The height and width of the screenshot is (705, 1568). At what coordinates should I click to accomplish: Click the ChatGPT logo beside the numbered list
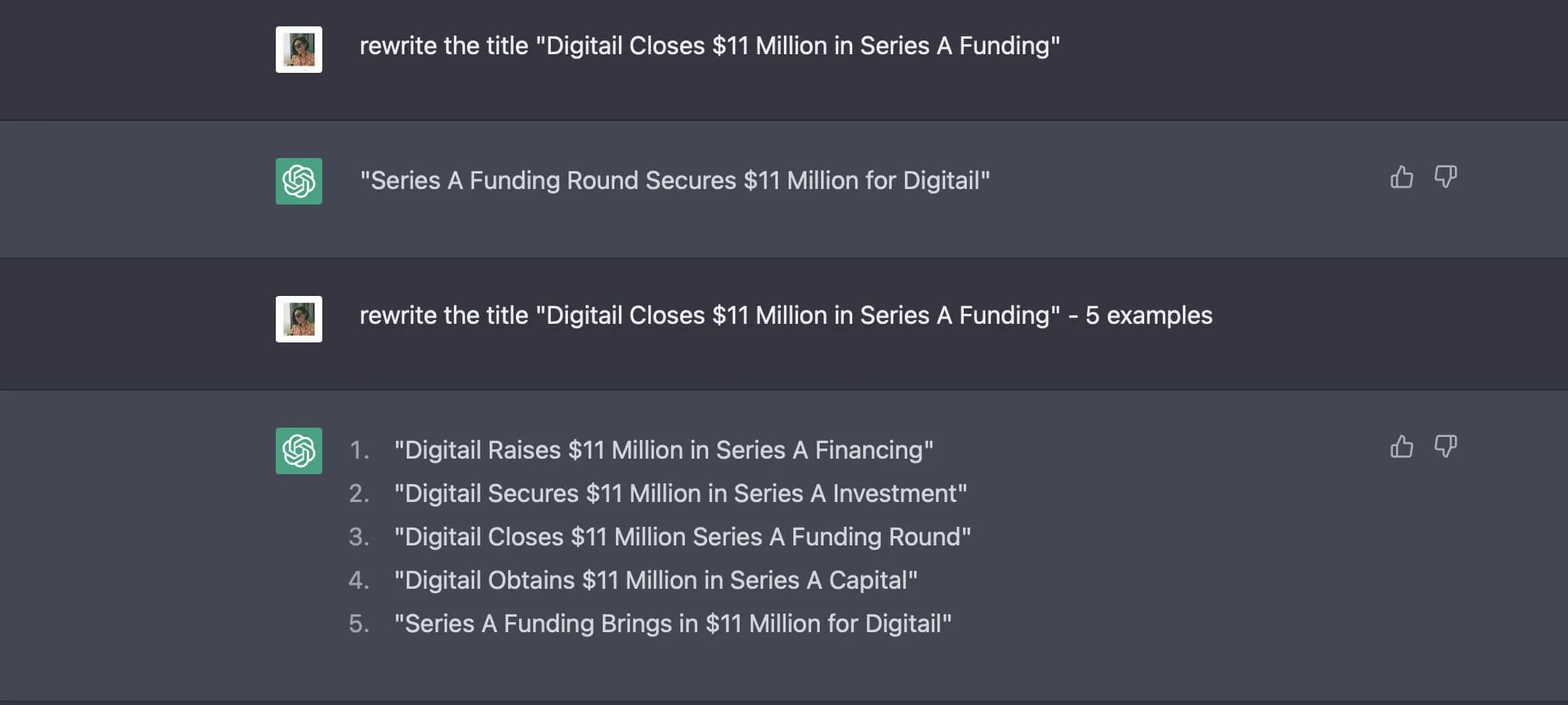299,451
